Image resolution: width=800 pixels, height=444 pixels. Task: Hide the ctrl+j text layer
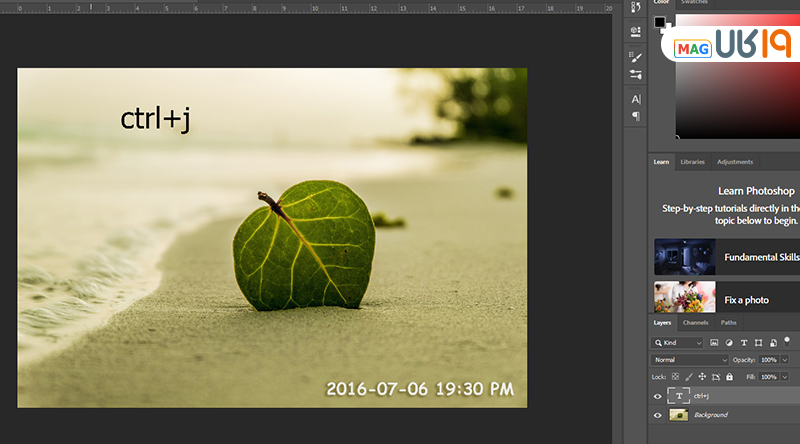tap(657, 397)
